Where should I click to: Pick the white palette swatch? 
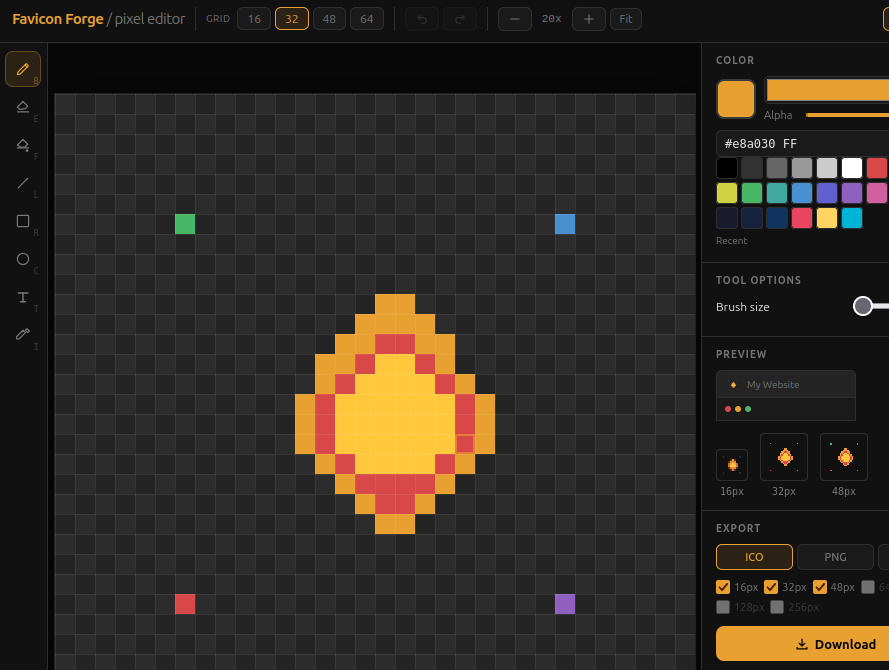coord(852,168)
